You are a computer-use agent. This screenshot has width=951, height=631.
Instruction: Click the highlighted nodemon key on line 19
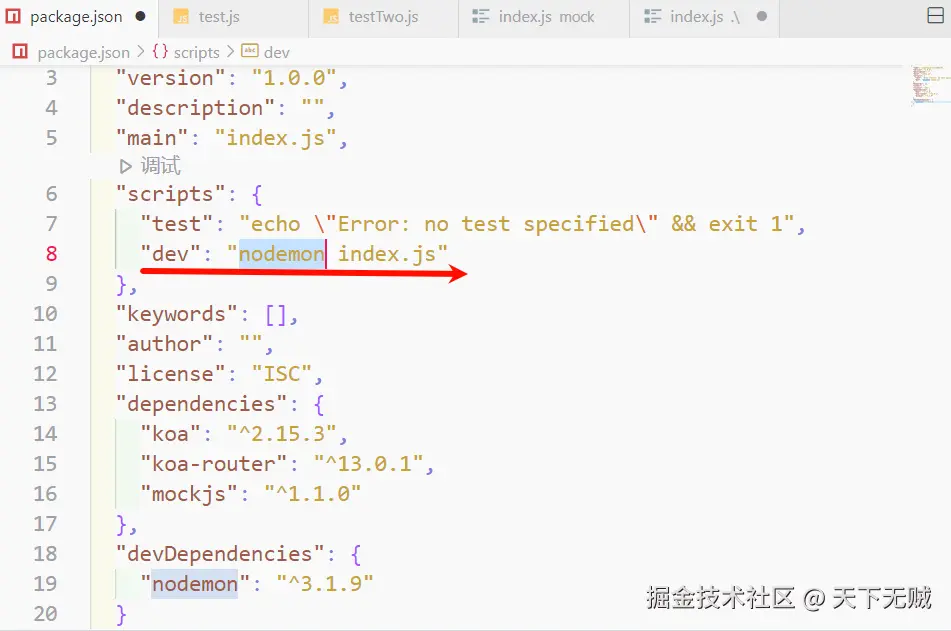195,584
